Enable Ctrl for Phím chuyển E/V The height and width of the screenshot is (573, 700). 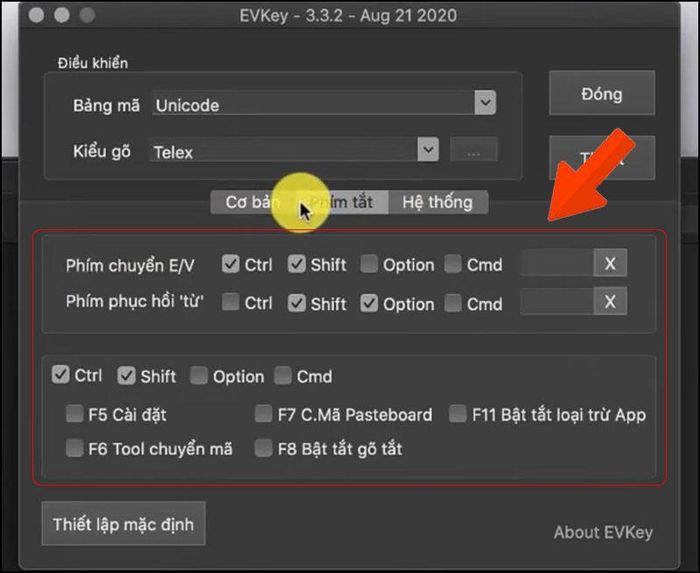230,264
